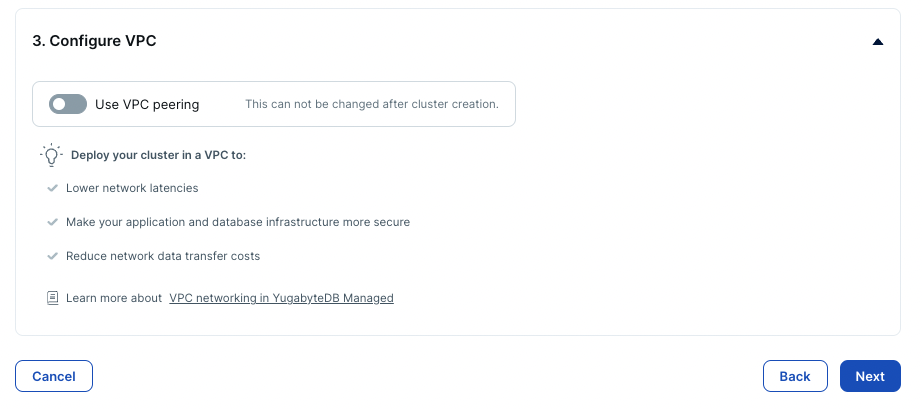Click the lightbulb tip icon

pos(51,155)
